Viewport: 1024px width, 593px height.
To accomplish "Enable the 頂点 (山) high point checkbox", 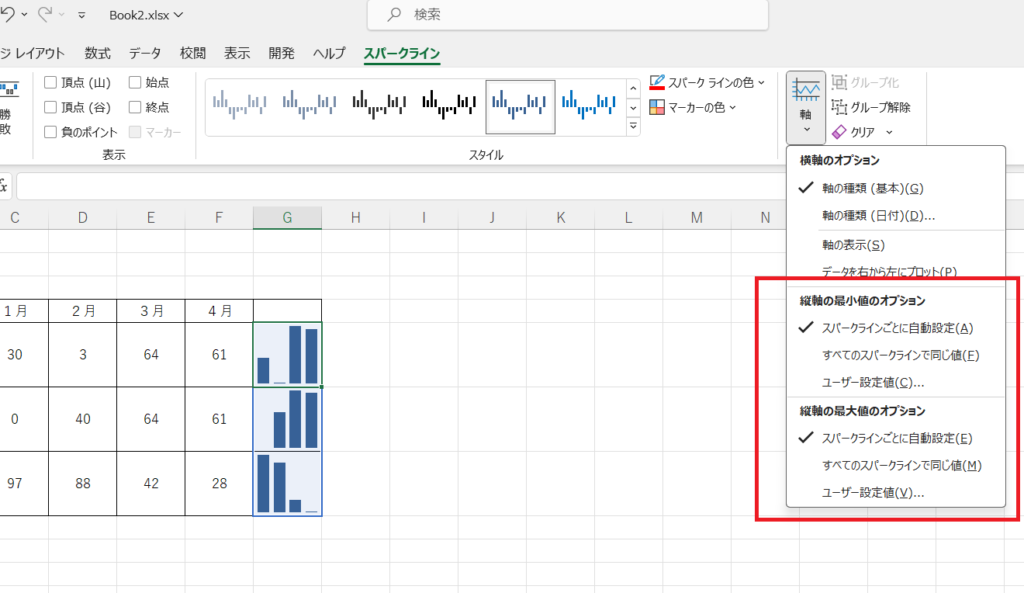I will tap(51, 82).
